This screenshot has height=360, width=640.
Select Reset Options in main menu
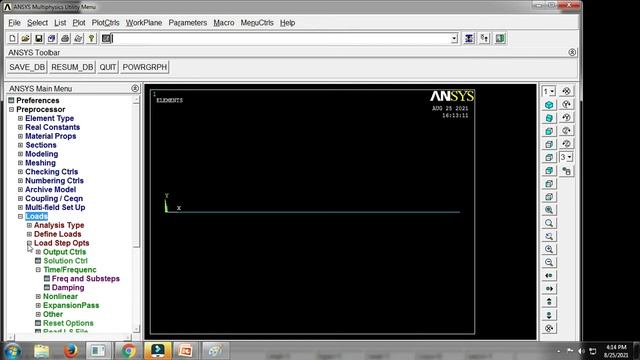[x=68, y=323]
